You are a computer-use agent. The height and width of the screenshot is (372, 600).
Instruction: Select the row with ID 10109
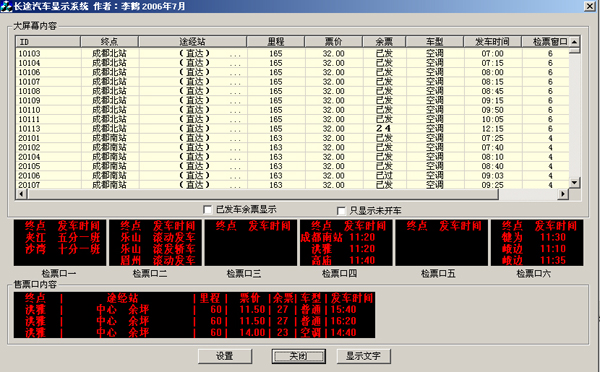(293, 100)
